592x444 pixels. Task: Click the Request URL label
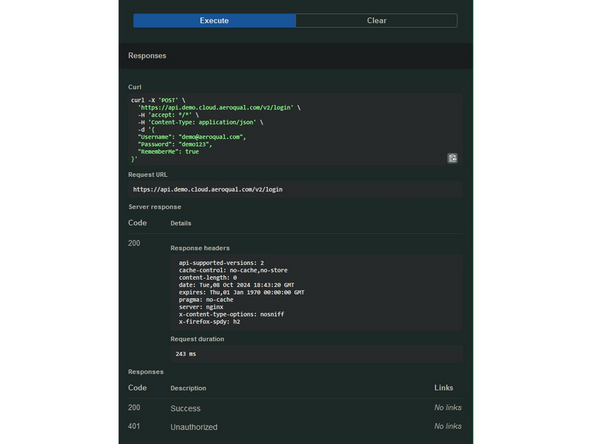148,174
